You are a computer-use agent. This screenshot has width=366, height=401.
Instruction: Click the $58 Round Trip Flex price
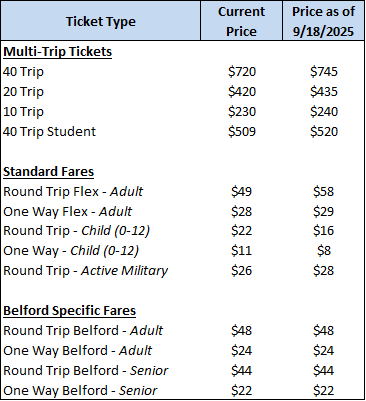(324, 192)
